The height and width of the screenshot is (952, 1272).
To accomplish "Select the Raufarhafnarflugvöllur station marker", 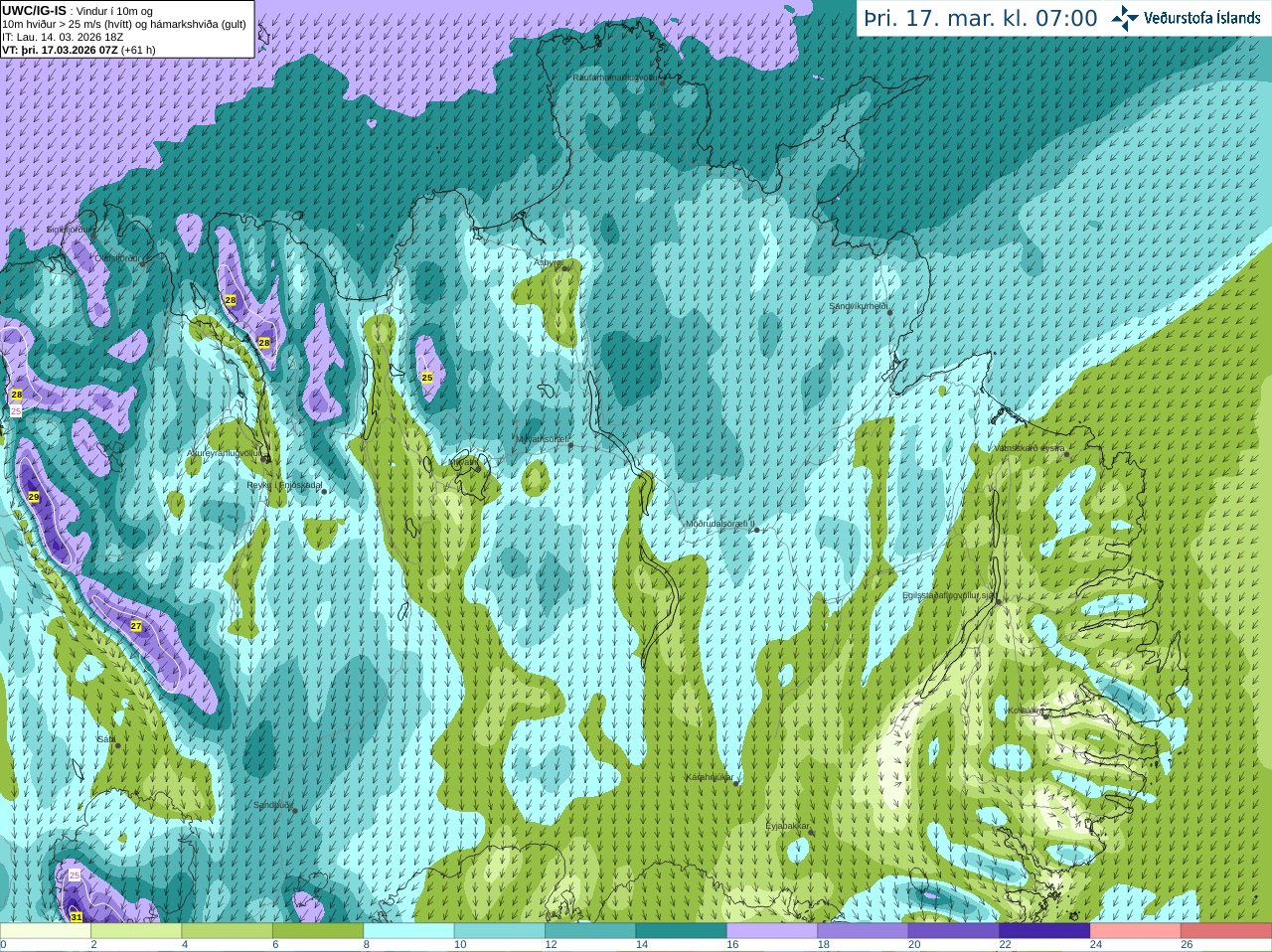I will 663,82.
